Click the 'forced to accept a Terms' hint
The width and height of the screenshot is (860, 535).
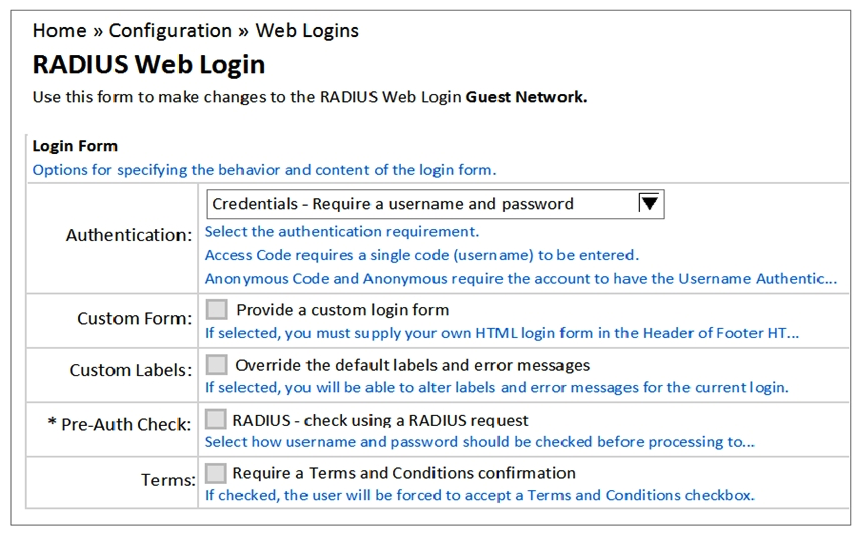480,495
